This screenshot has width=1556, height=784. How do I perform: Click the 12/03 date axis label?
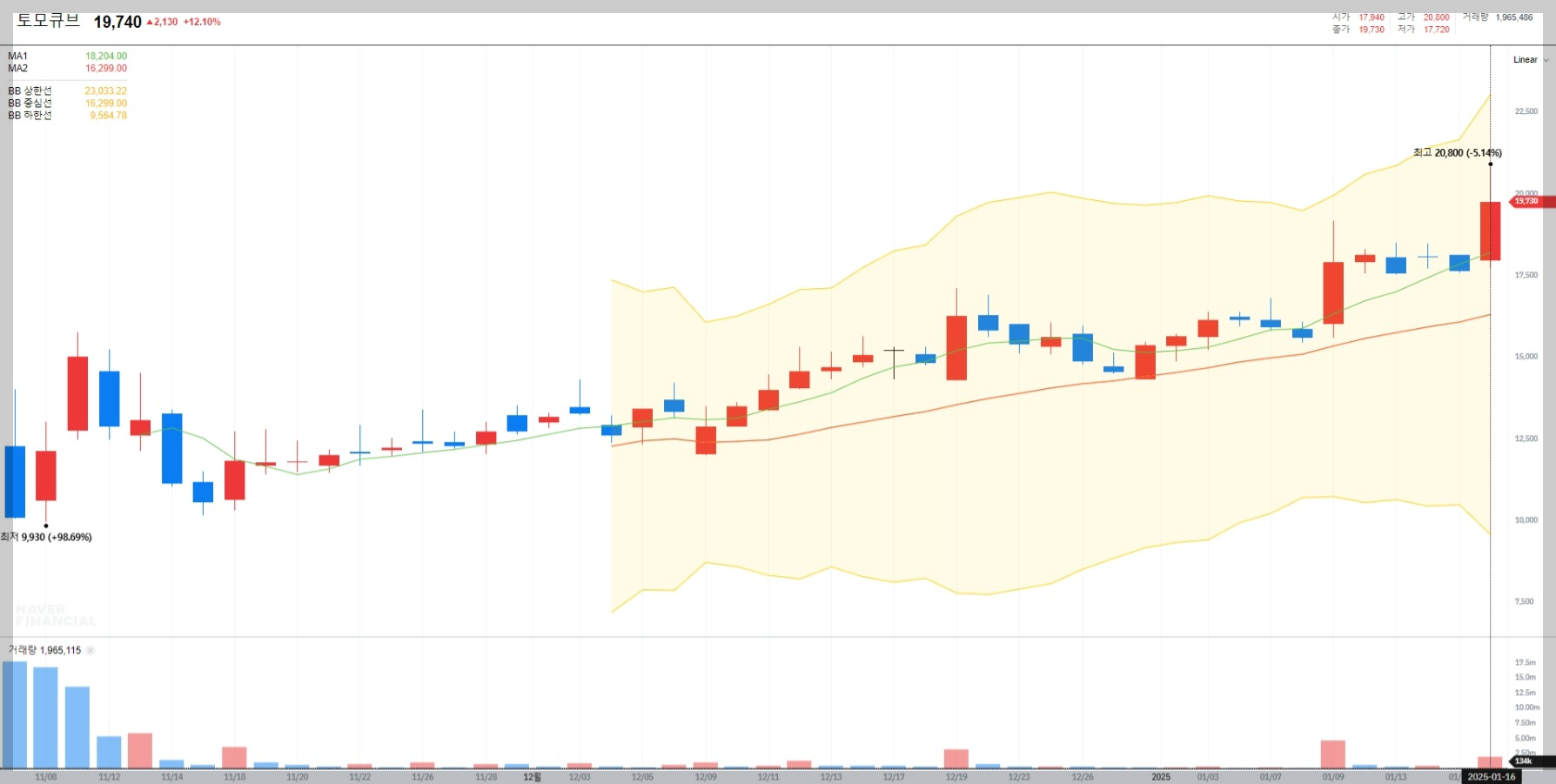click(580, 777)
